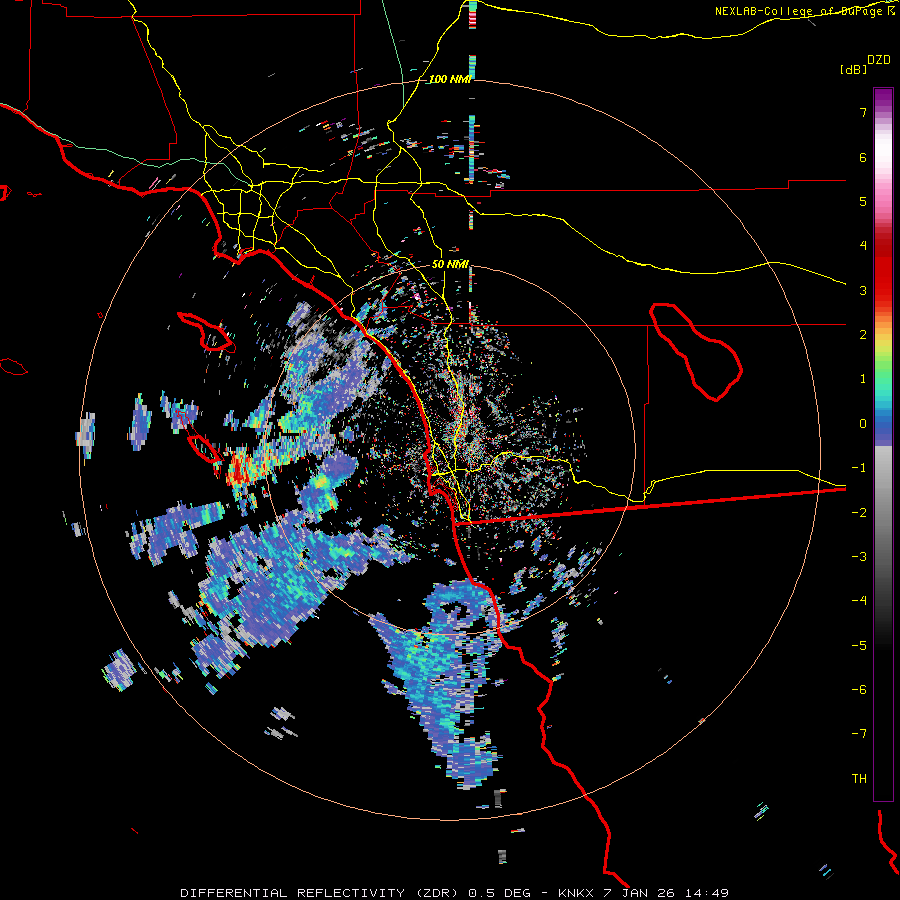Select the -2 value on the scale
The width and height of the screenshot is (900, 900).
(x=859, y=513)
